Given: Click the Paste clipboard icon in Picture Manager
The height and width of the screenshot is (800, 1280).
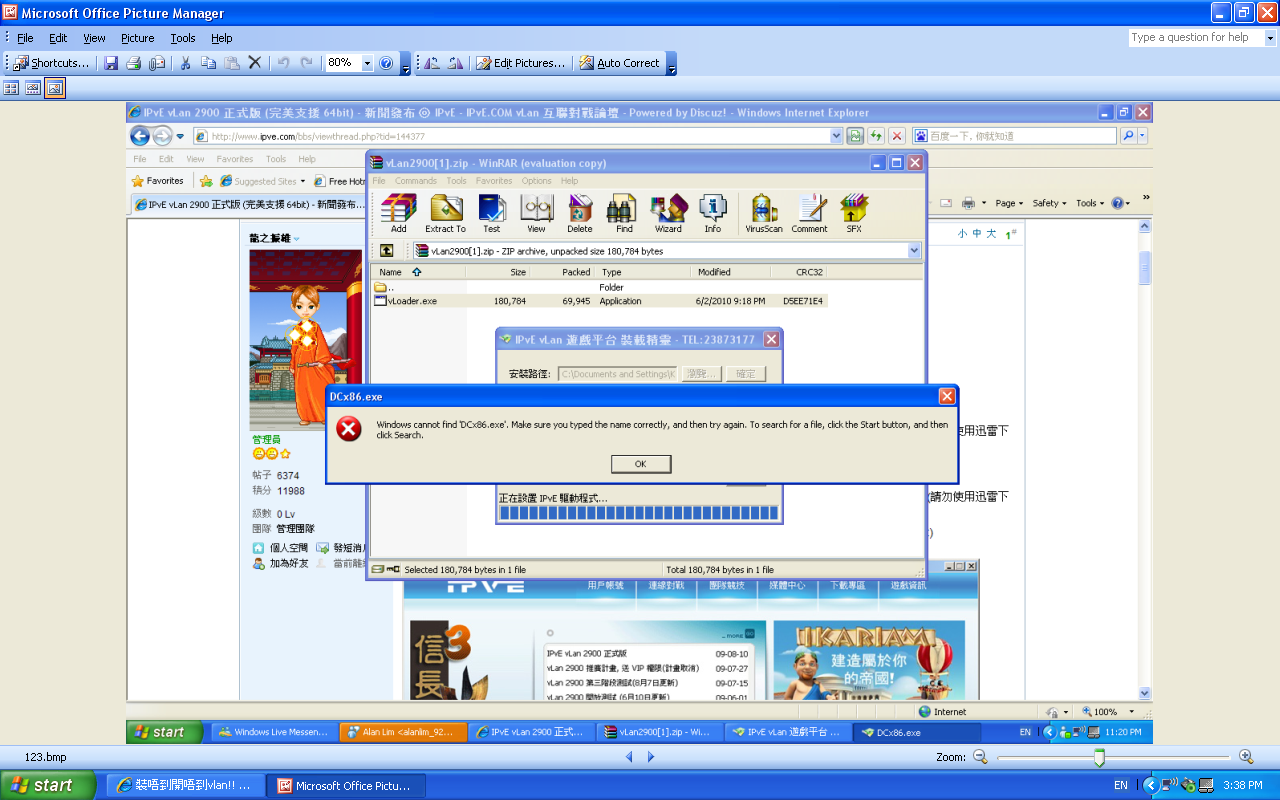Looking at the screenshot, I should click(x=231, y=63).
